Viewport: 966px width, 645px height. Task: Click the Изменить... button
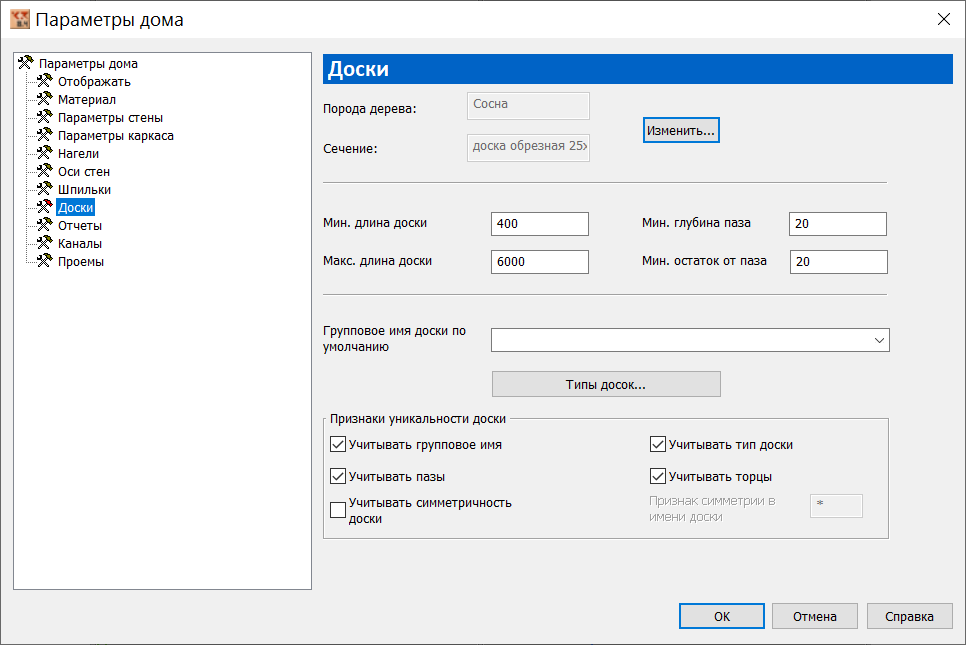[681, 130]
